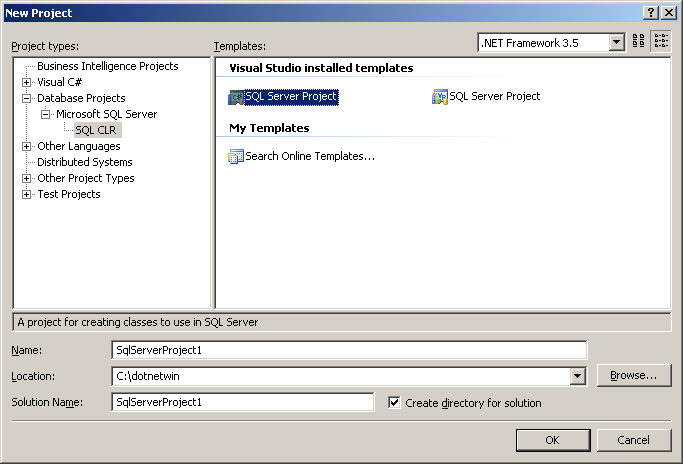Click the Create directory for solution label
Screen dimensions: 683x464
(473, 403)
